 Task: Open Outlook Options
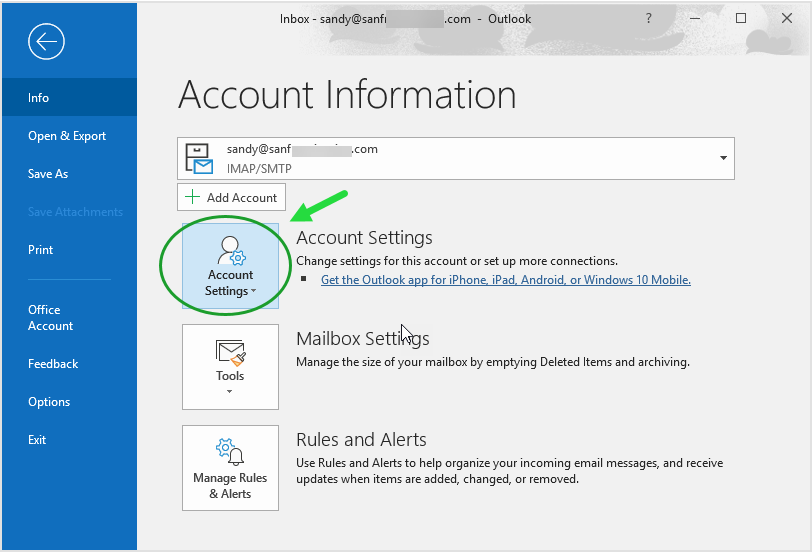49,402
